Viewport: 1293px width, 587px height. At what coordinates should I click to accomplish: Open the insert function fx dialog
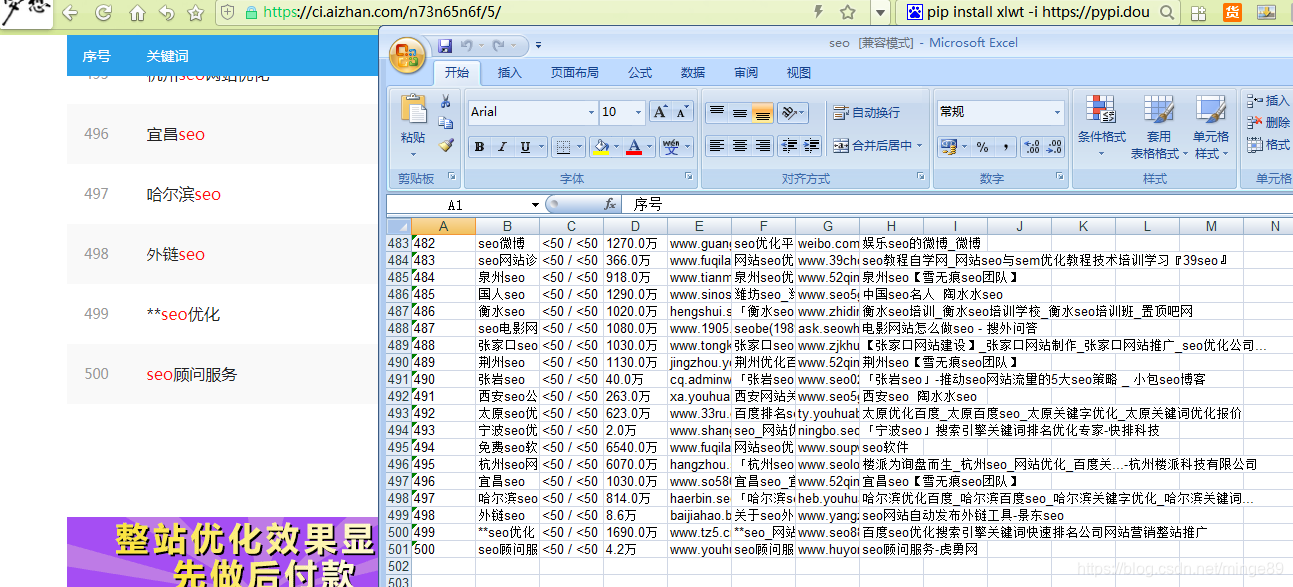click(x=610, y=204)
